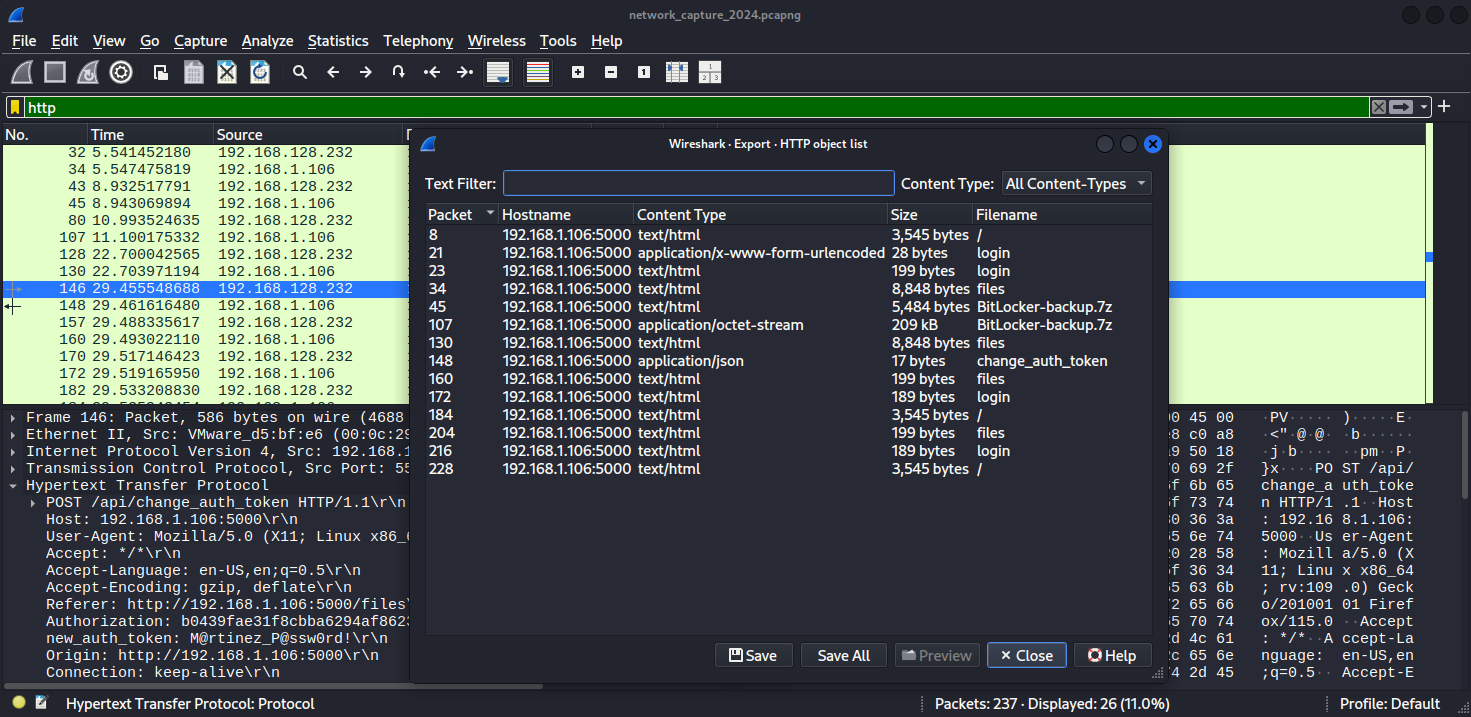The height and width of the screenshot is (717, 1471).
Task: Open Help for object list
Action: click(x=1112, y=655)
